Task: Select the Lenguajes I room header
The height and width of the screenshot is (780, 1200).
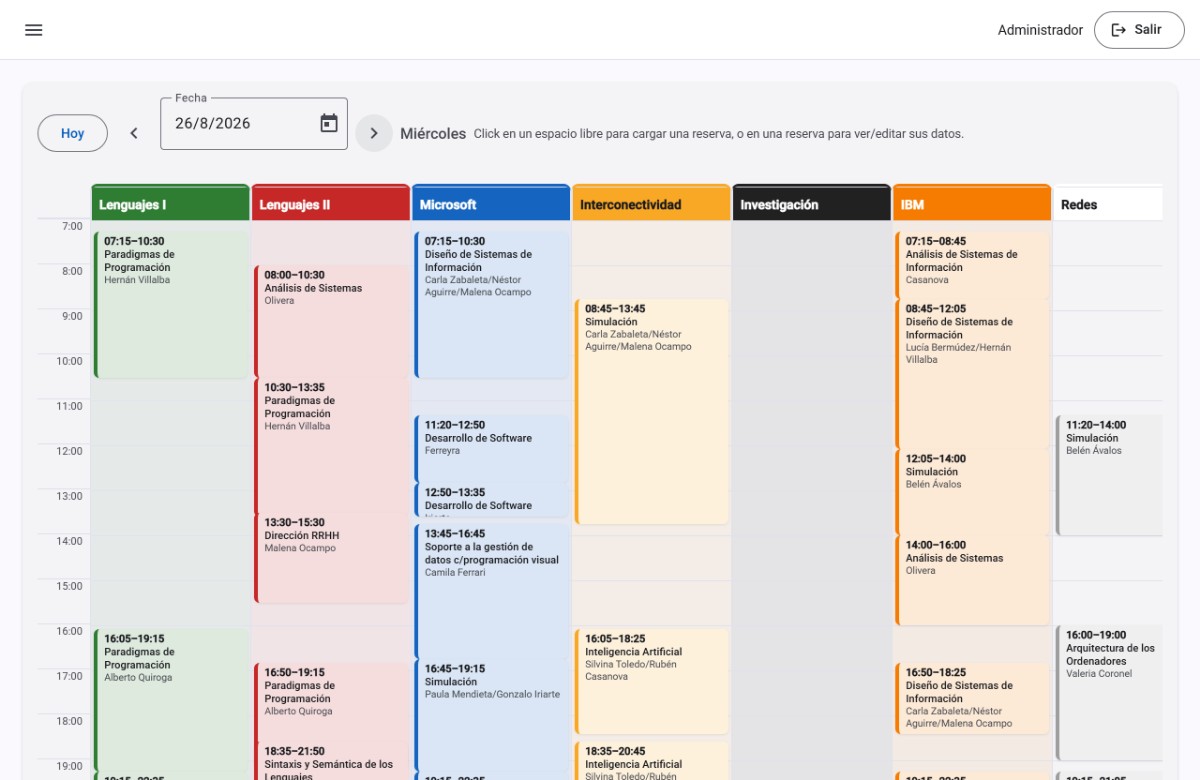Action: pyautogui.click(x=170, y=203)
